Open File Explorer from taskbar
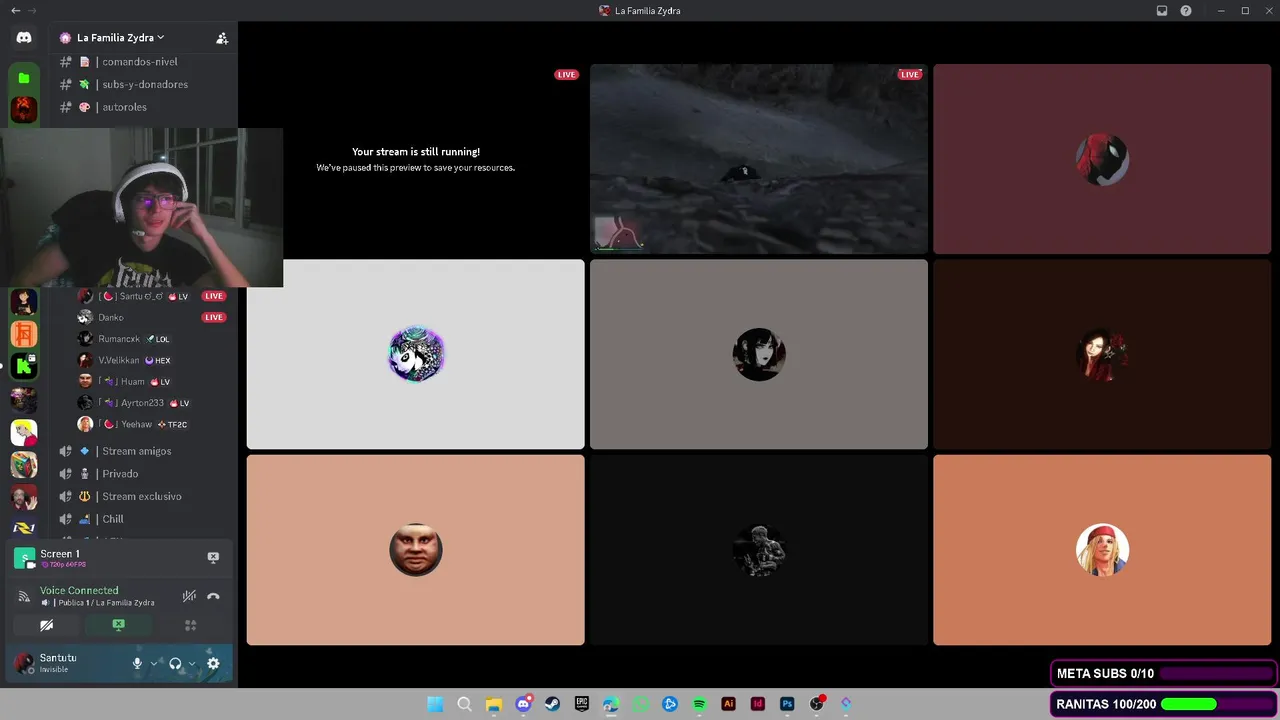The height and width of the screenshot is (720, 1280). [x=493, y=704]
